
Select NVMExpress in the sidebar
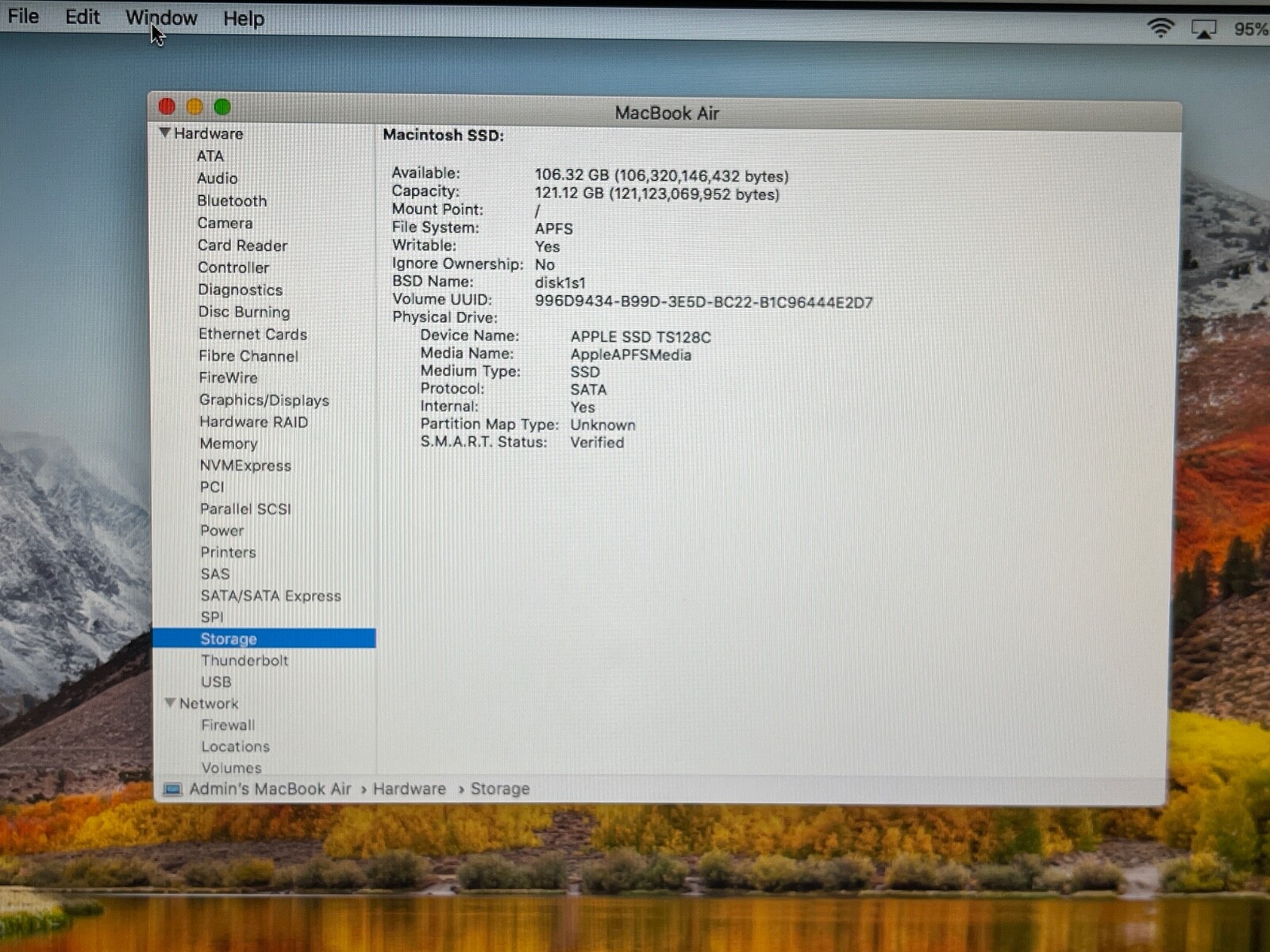(x=245, y=466)
